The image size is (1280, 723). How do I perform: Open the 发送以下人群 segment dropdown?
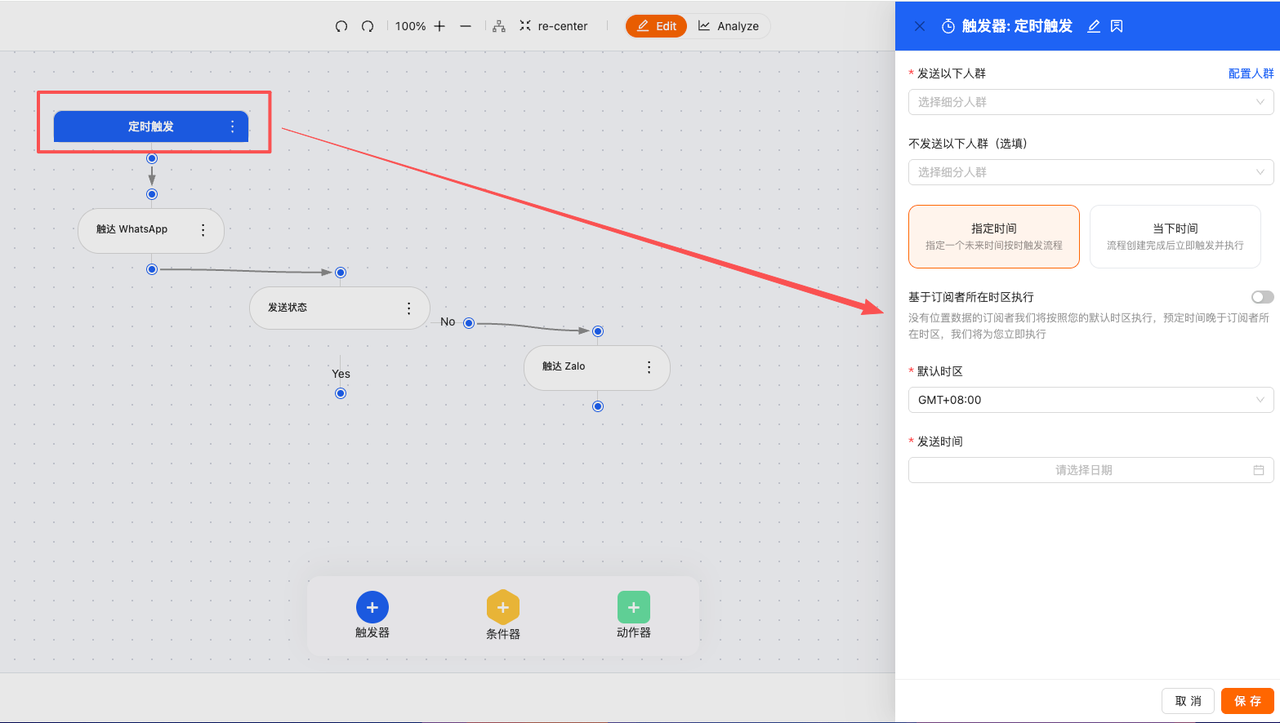1091,102
